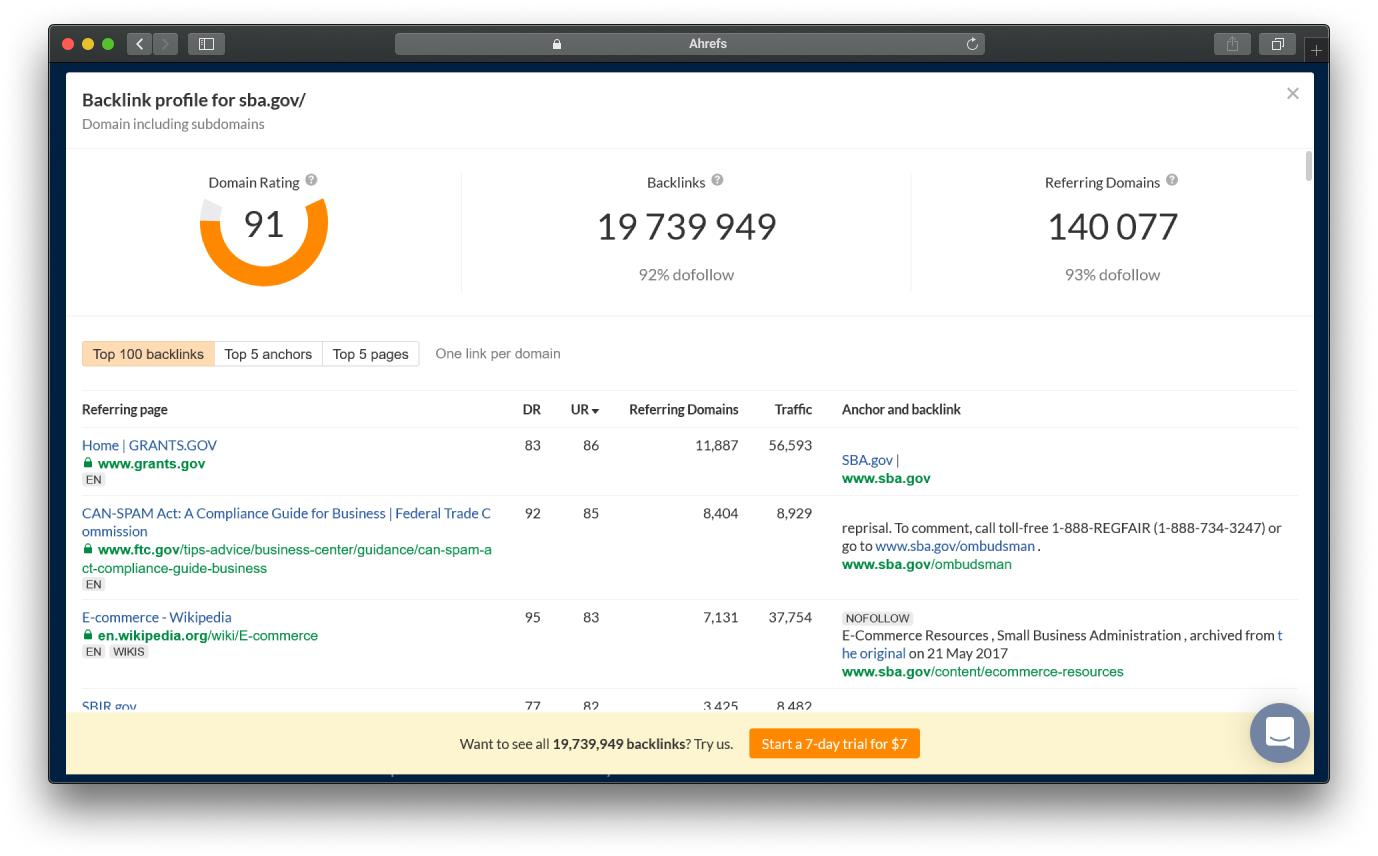The image size is (1378, 856).
Task: Switch to Top 5 anchors tab
Action: point(268,354)
